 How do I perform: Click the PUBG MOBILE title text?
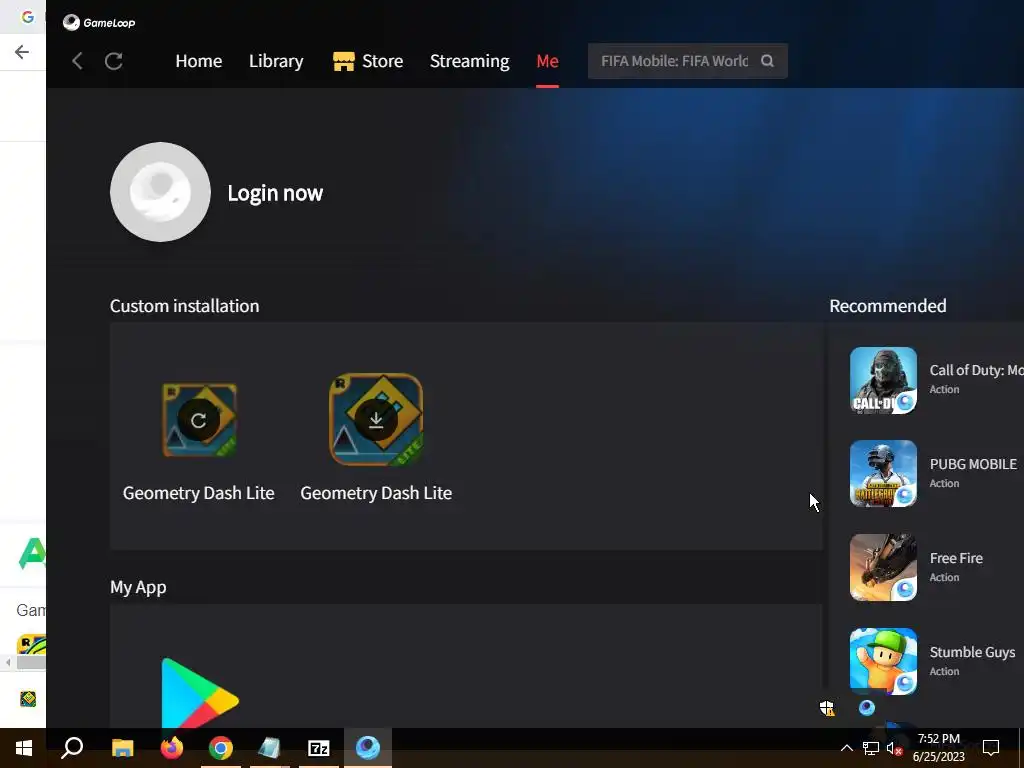pyautogui.click(x=973, y=464)
